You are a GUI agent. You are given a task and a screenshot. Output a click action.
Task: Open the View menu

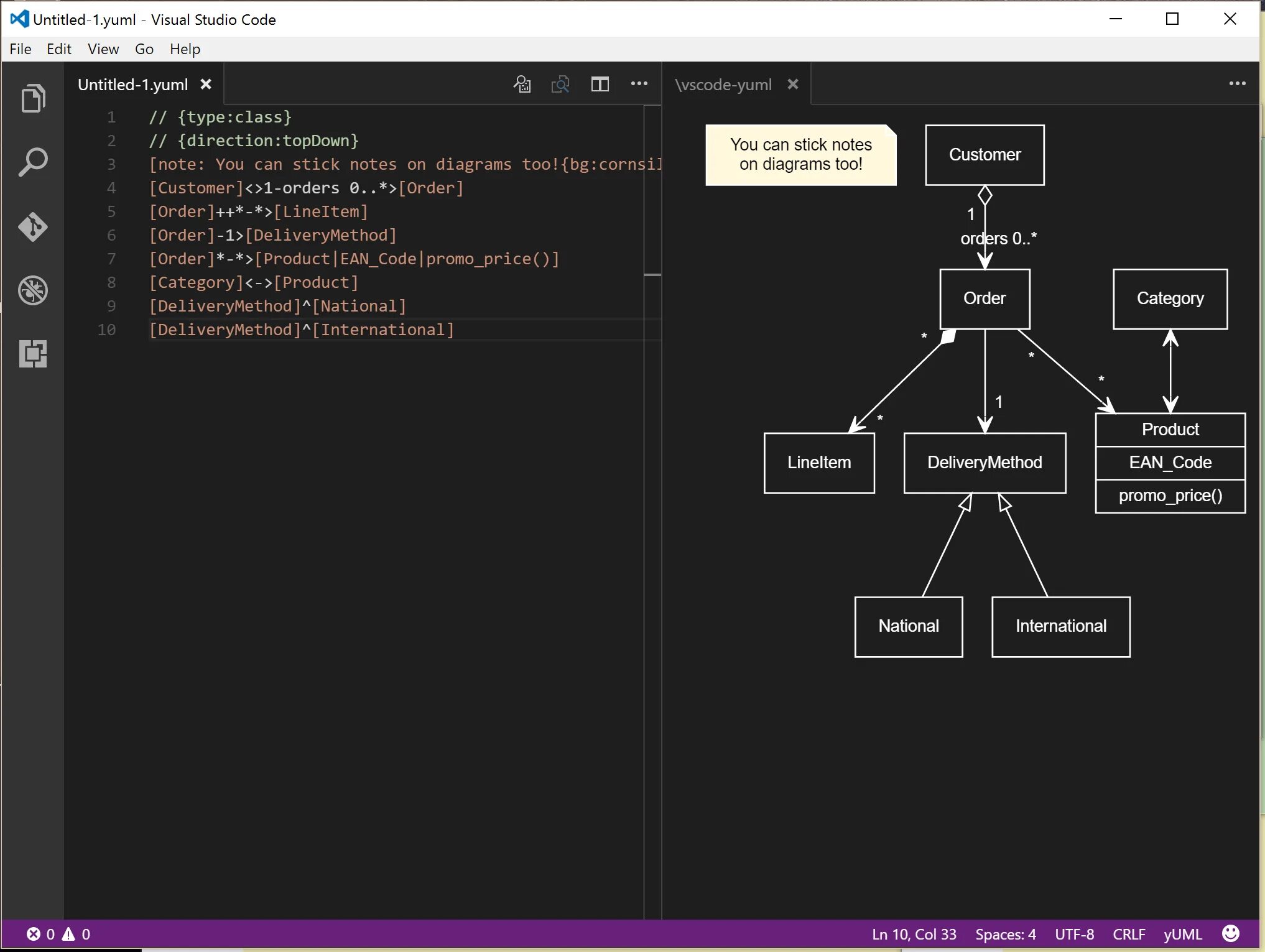103,49
